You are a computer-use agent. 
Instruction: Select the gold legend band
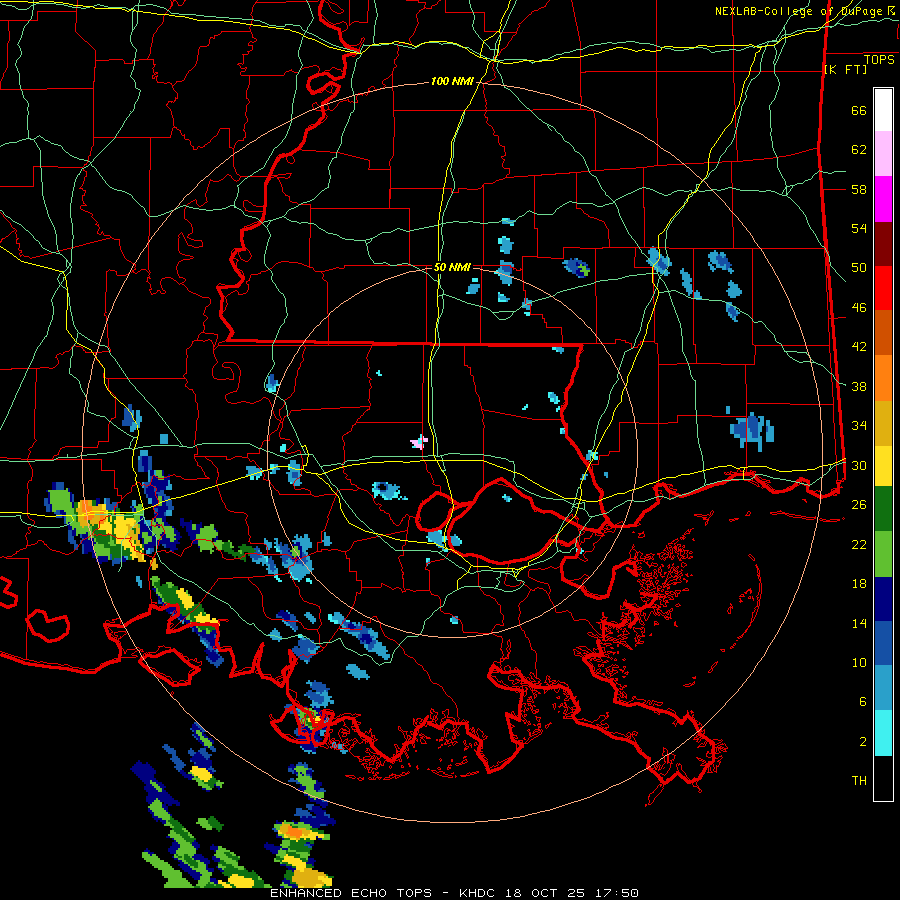(x=883, y=423)
